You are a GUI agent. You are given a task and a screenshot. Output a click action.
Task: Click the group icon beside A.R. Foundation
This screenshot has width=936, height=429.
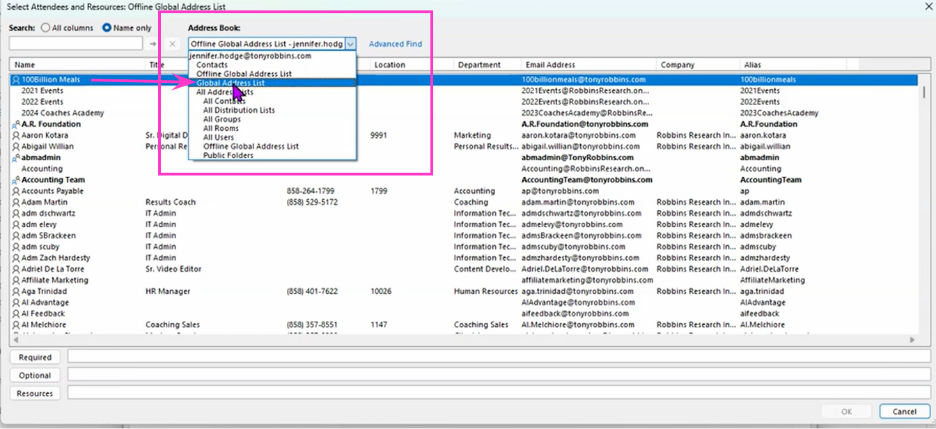pyautogui.click(x=16, y=124)
